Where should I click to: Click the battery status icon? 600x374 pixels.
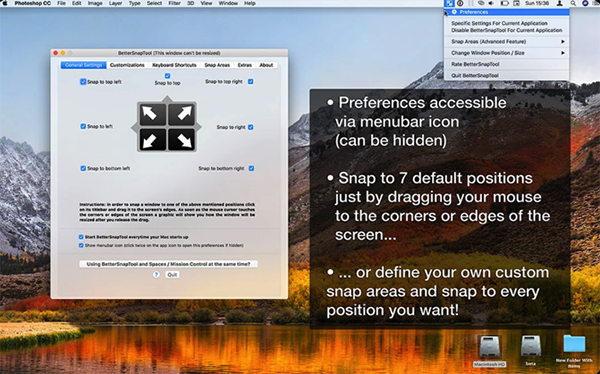pos(504,3)
